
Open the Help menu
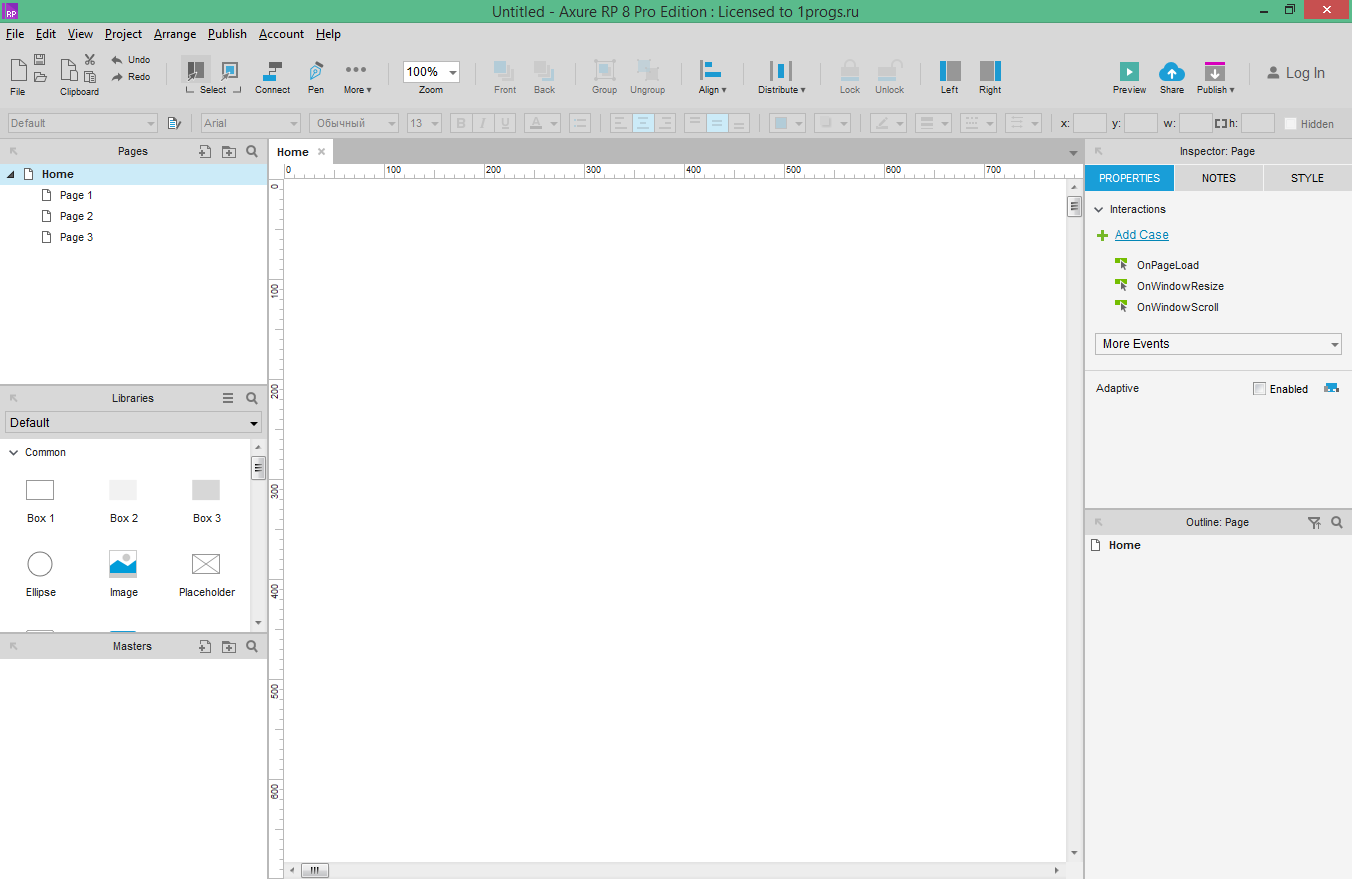328,34
